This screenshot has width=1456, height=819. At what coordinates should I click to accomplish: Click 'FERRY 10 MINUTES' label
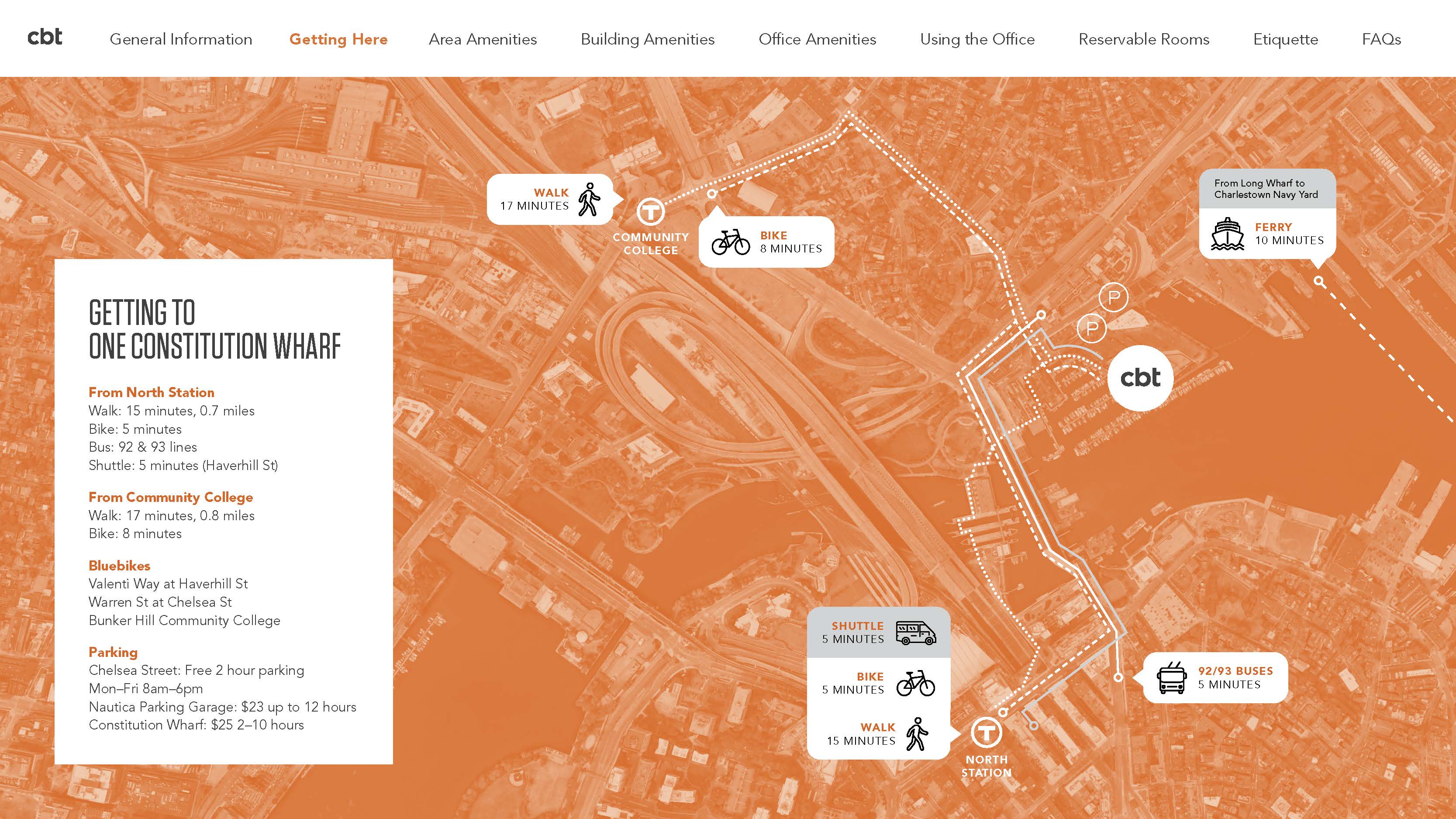(x=1289, y=233)
